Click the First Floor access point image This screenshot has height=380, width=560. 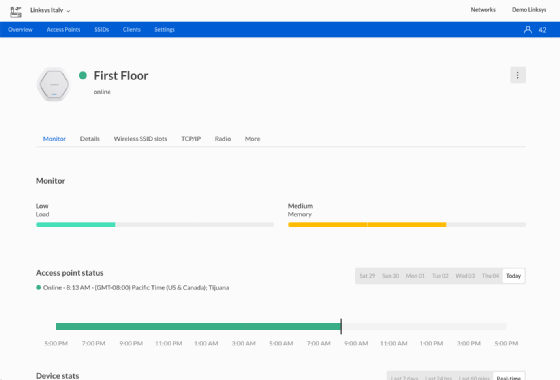point(54,84)
